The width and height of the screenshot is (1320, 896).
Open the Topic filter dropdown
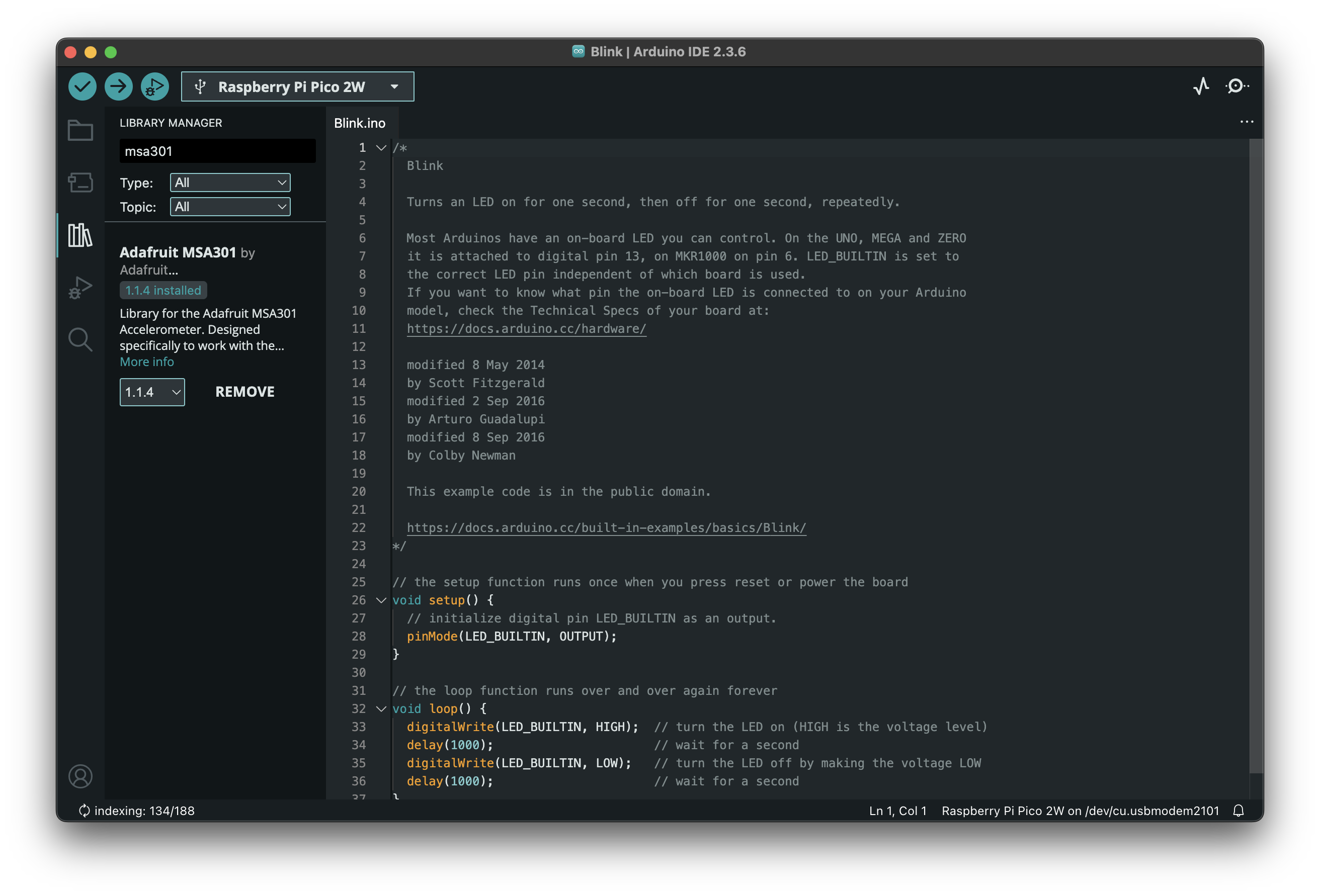(230, 207)
